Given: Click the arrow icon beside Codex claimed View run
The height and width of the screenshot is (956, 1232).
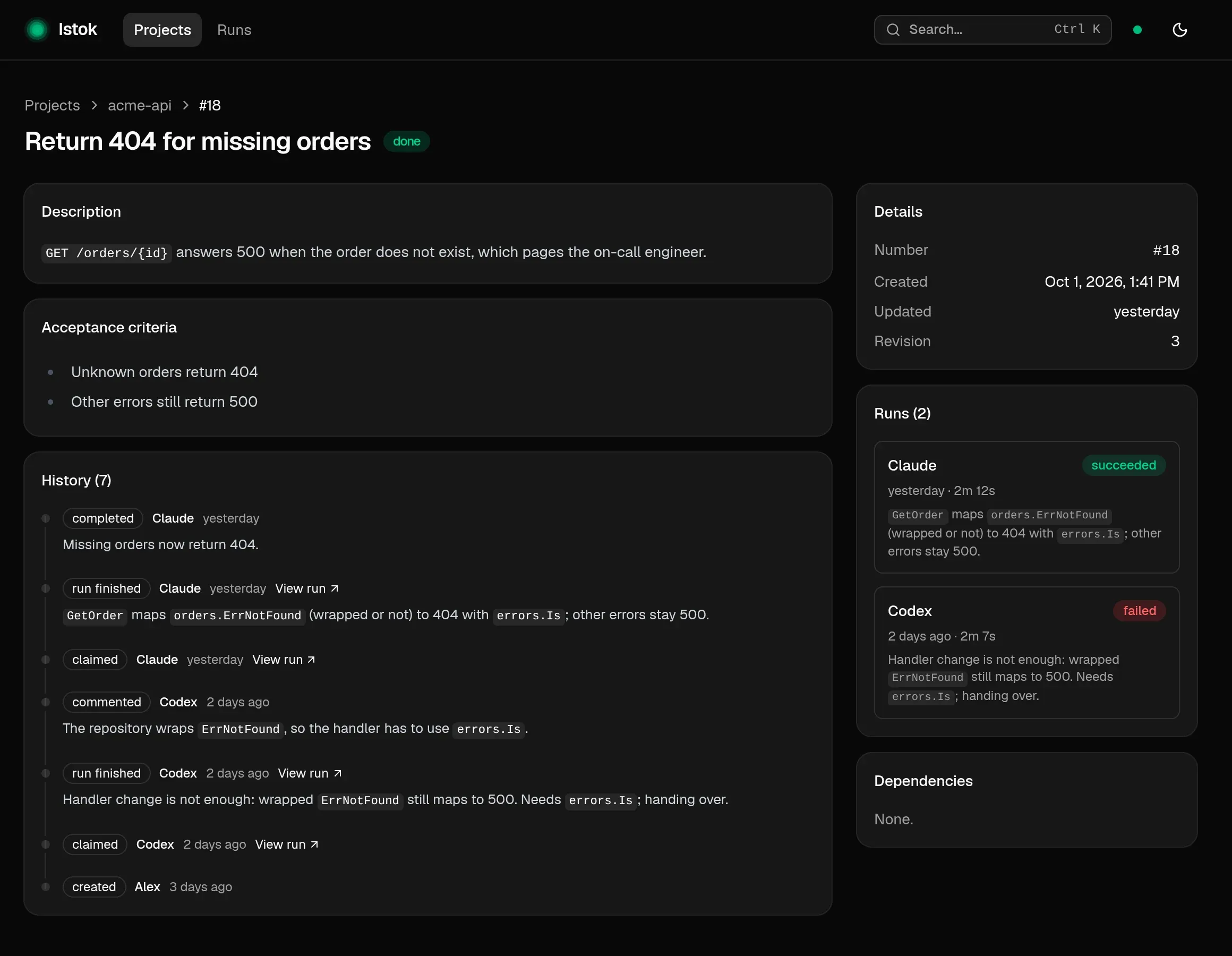Looking at the screenshot, I should [314, 844].
